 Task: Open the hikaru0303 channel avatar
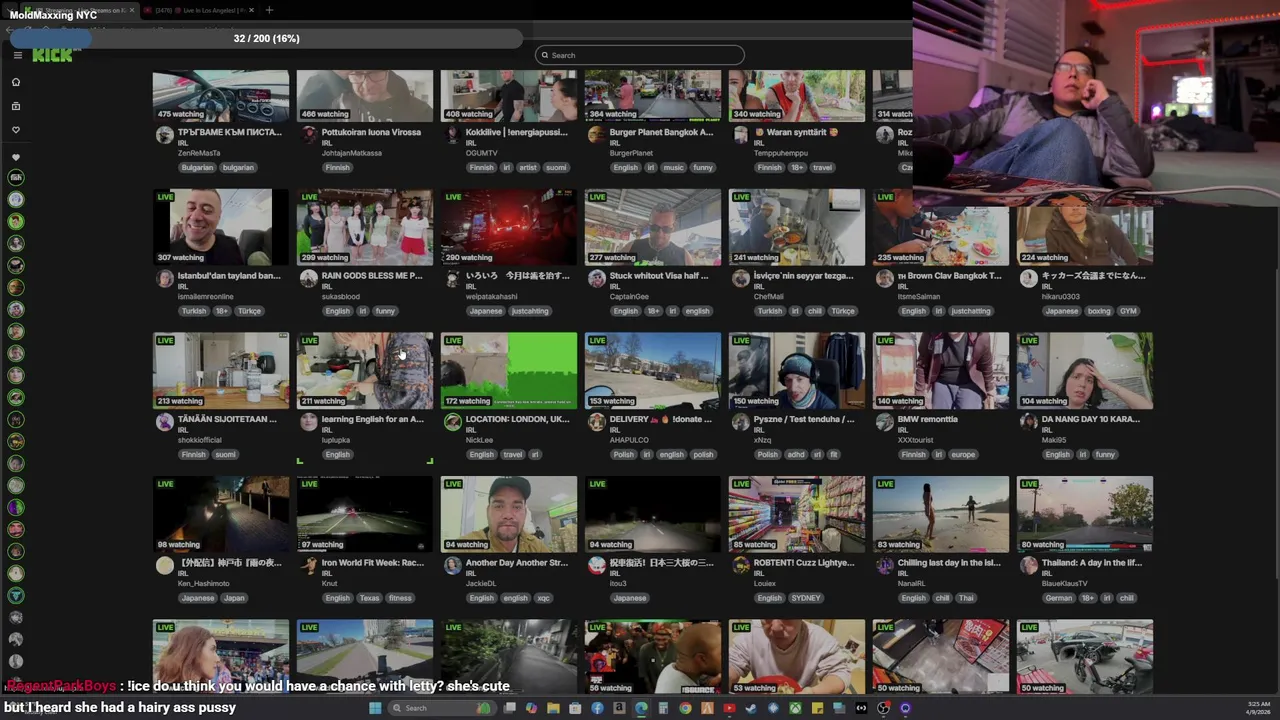1028,279
